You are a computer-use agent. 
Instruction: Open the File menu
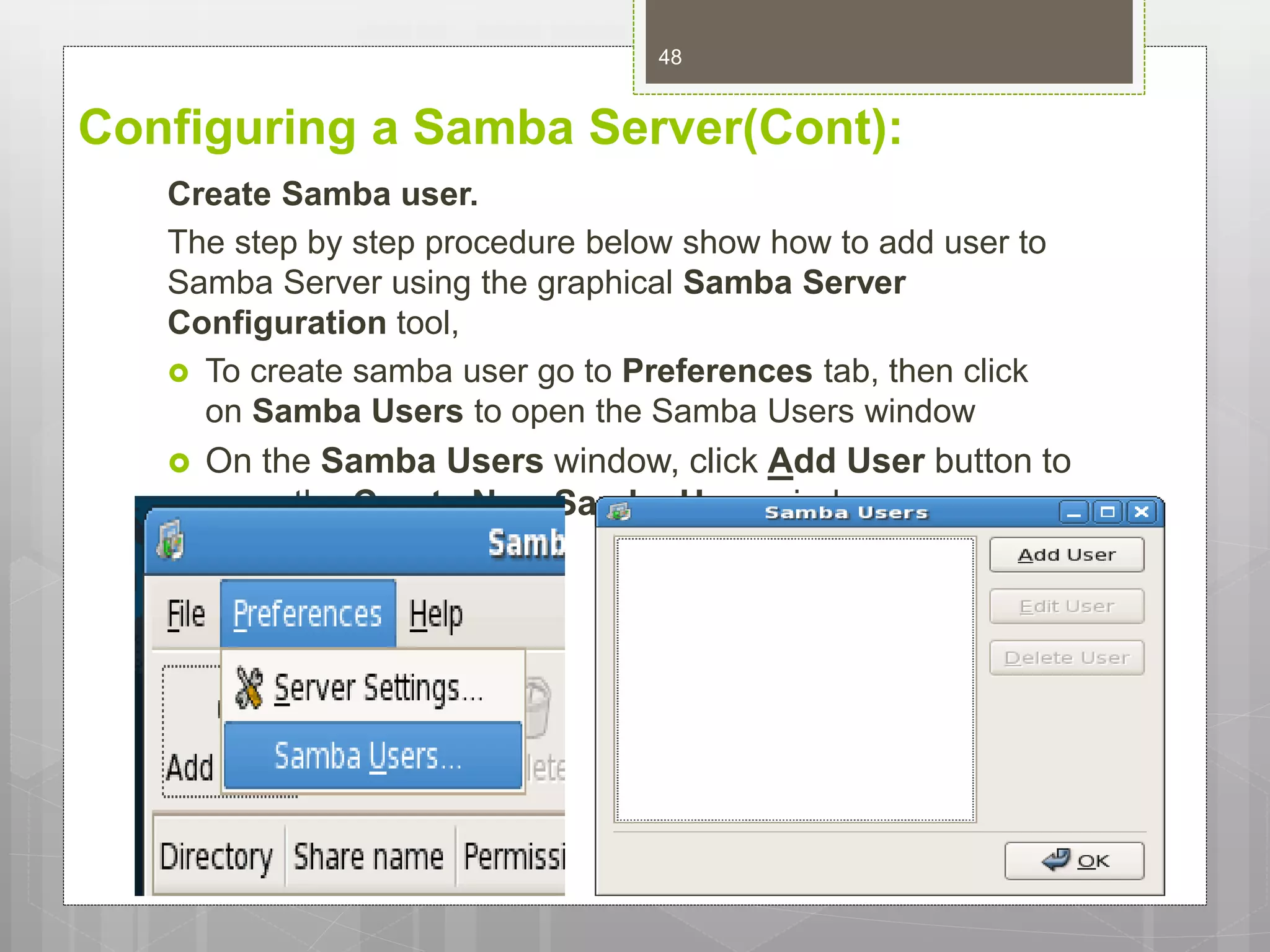click(186, 615)
